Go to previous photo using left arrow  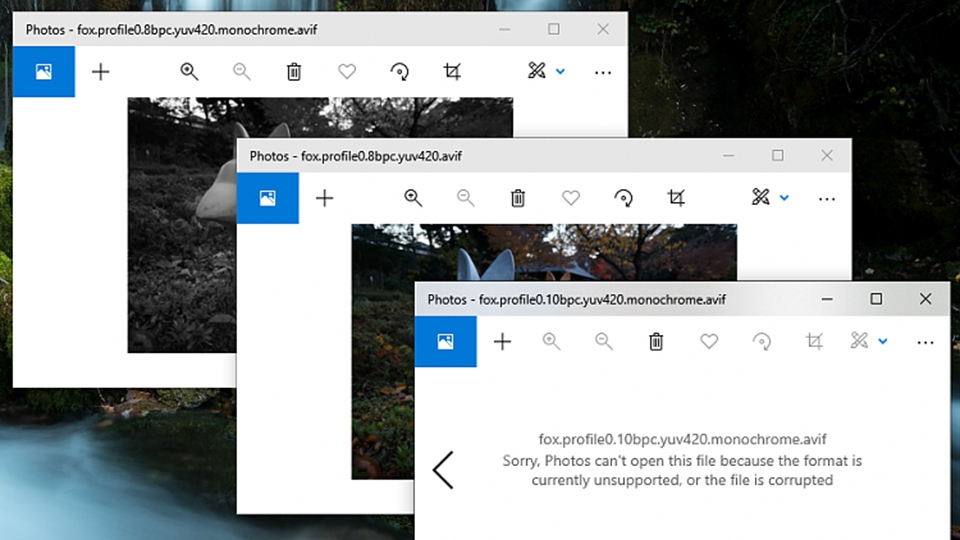pos(443,470)
